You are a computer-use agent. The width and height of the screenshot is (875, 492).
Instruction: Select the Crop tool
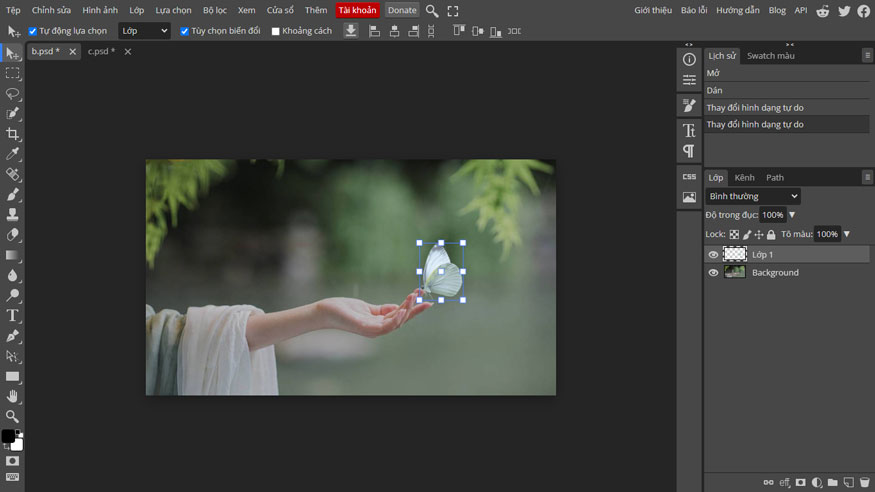click(13, 134)
